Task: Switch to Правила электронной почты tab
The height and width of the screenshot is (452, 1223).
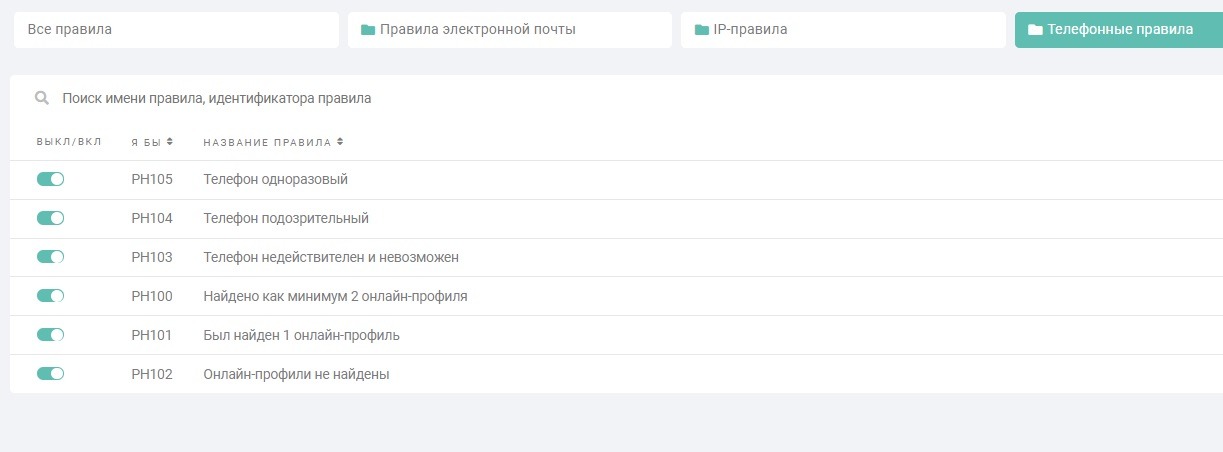Action: coord(509,30)
